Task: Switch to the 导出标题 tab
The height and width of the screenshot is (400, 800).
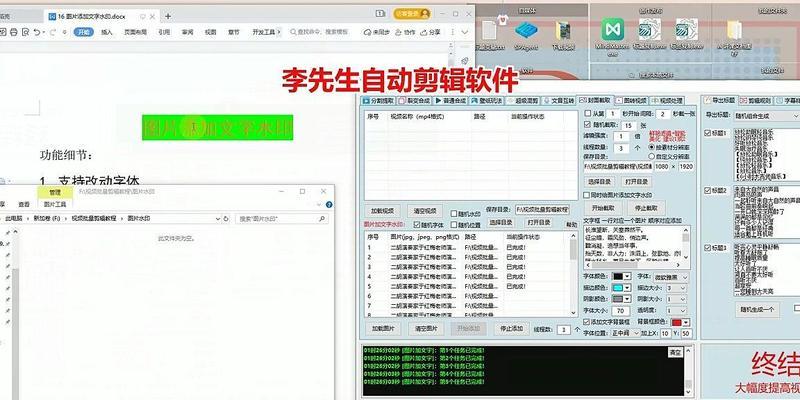Action: (719, 101)
